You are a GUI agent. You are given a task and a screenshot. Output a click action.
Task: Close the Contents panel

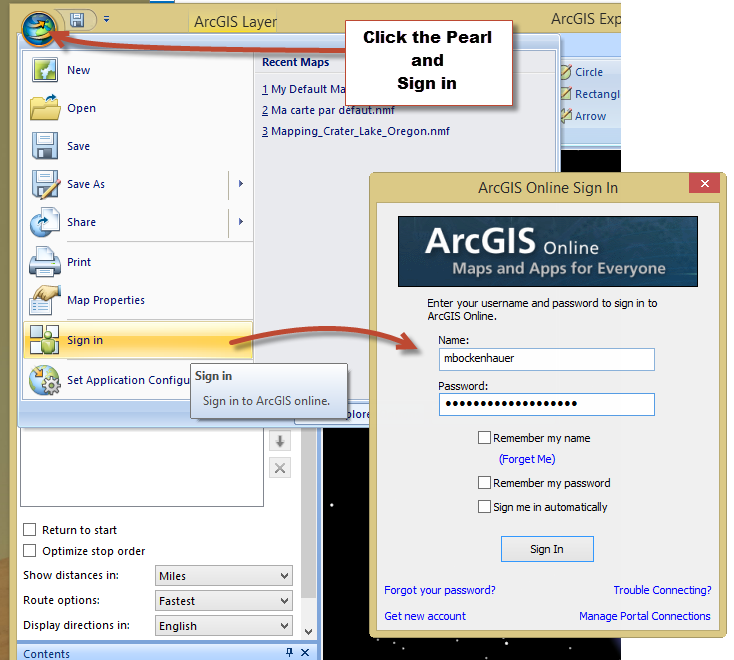305,653
